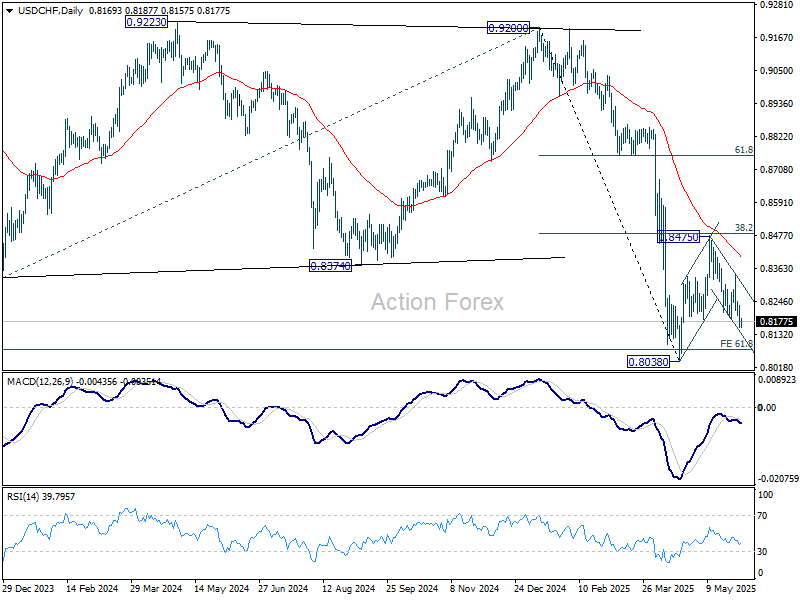Click the 29 Dec 2023 date label
Image resolution: width=800 pixels, height=600 pixels.
pos(27,590)
